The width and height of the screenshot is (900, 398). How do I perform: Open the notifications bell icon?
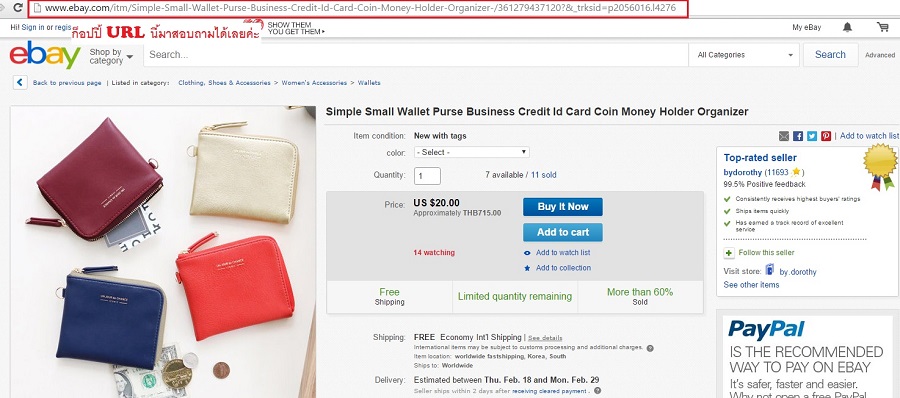coord(847,27)
